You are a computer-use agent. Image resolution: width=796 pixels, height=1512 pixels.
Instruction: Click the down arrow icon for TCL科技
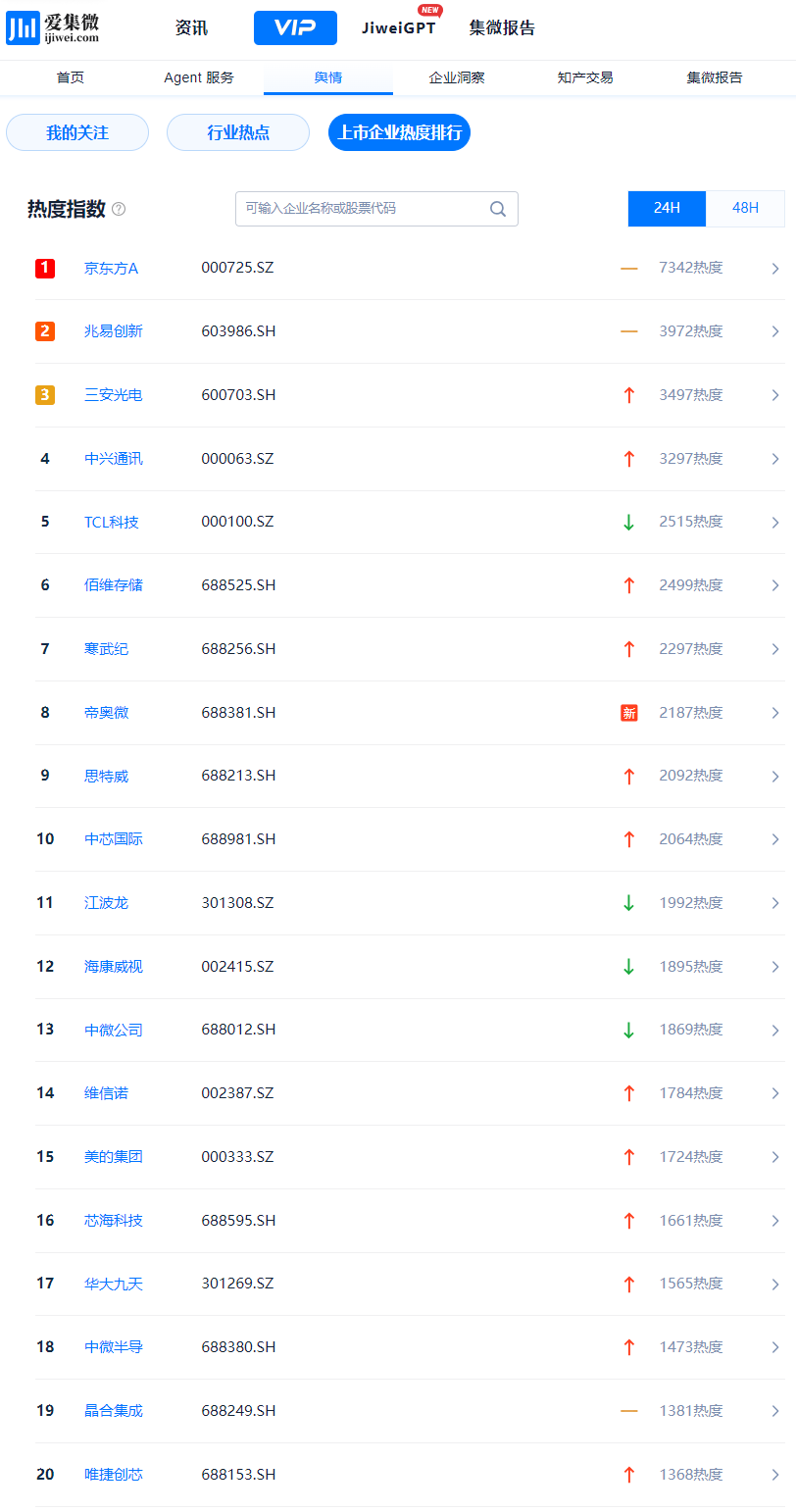tap(629, 523)
